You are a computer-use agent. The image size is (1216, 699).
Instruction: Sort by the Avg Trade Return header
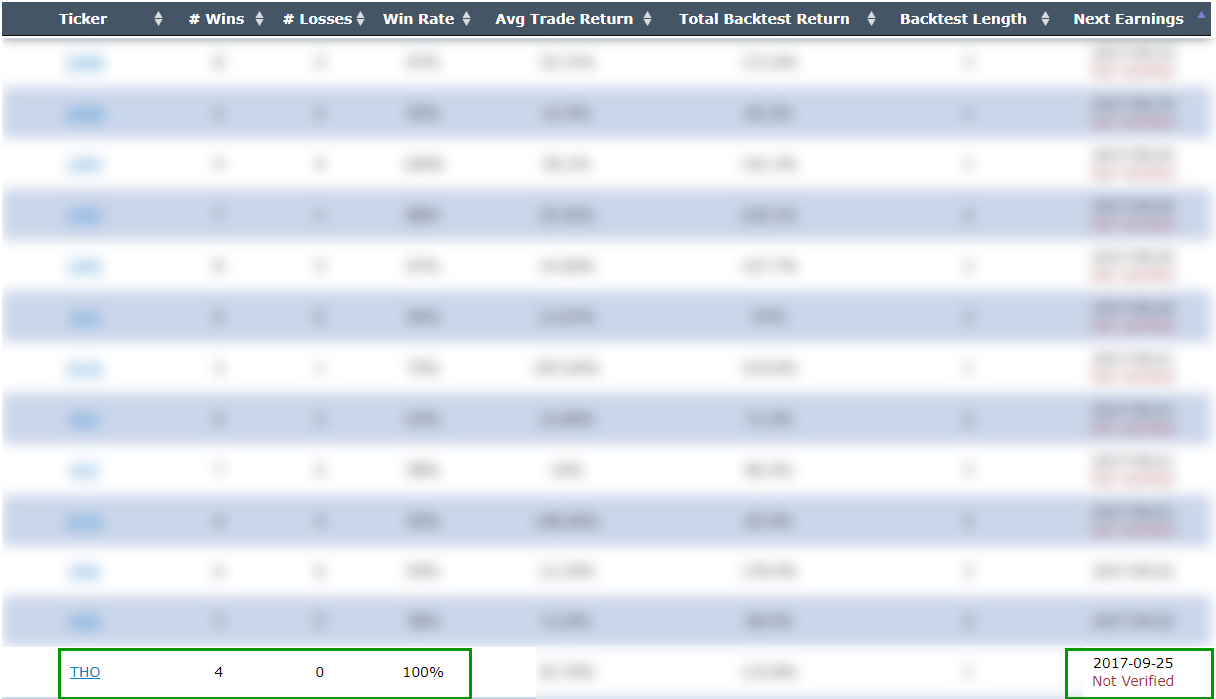[564, 19]
